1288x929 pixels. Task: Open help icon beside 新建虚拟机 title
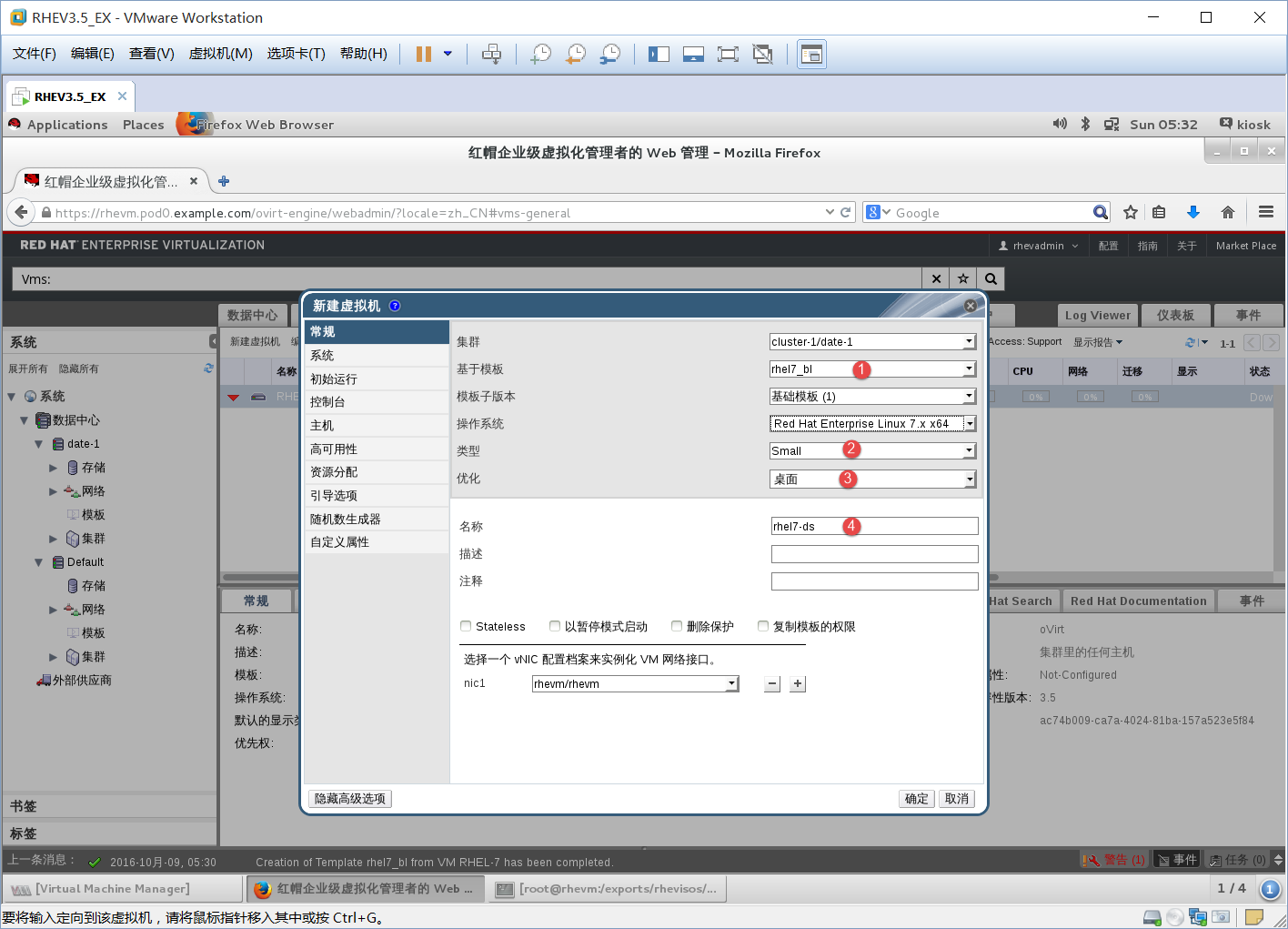[395, 306]
